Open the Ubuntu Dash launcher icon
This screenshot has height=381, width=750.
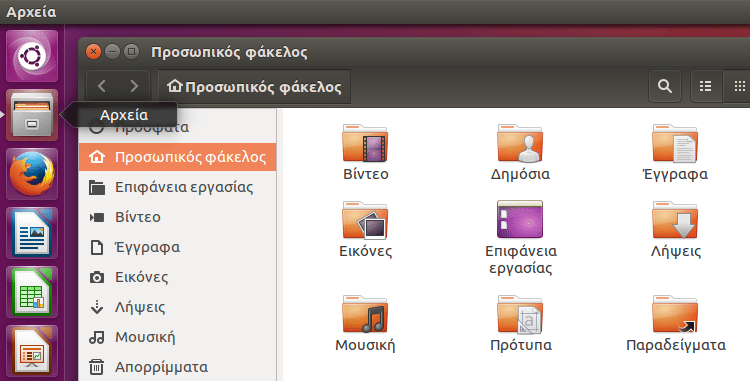coord(32,56)
